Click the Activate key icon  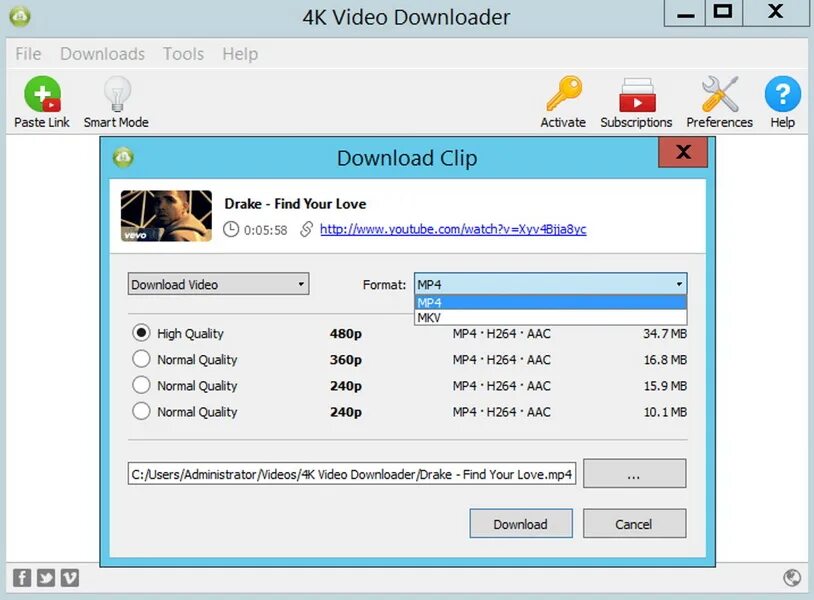[564, 93]
